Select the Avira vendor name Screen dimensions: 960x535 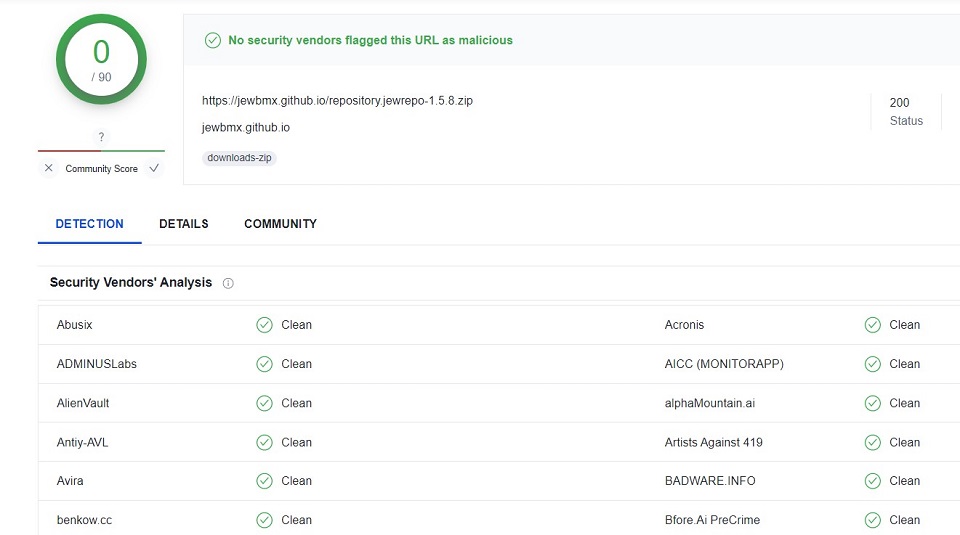point(70,481)
